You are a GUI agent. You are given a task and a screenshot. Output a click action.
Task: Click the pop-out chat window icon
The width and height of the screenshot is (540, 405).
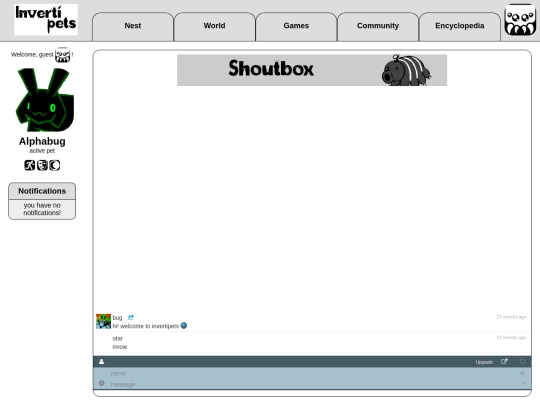(x=504, y=362)
